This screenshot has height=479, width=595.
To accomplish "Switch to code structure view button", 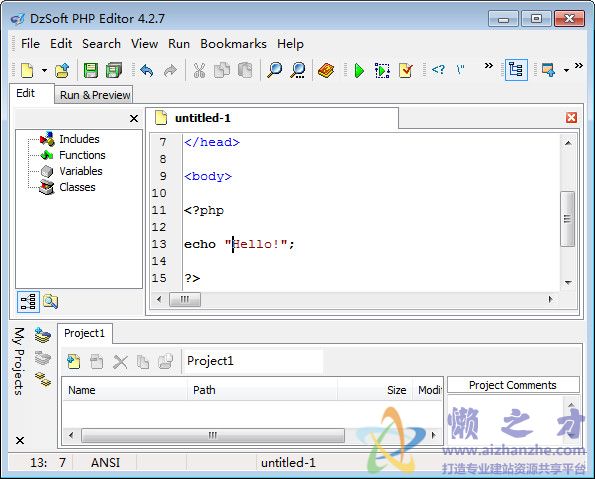I will tap(28, 302).
